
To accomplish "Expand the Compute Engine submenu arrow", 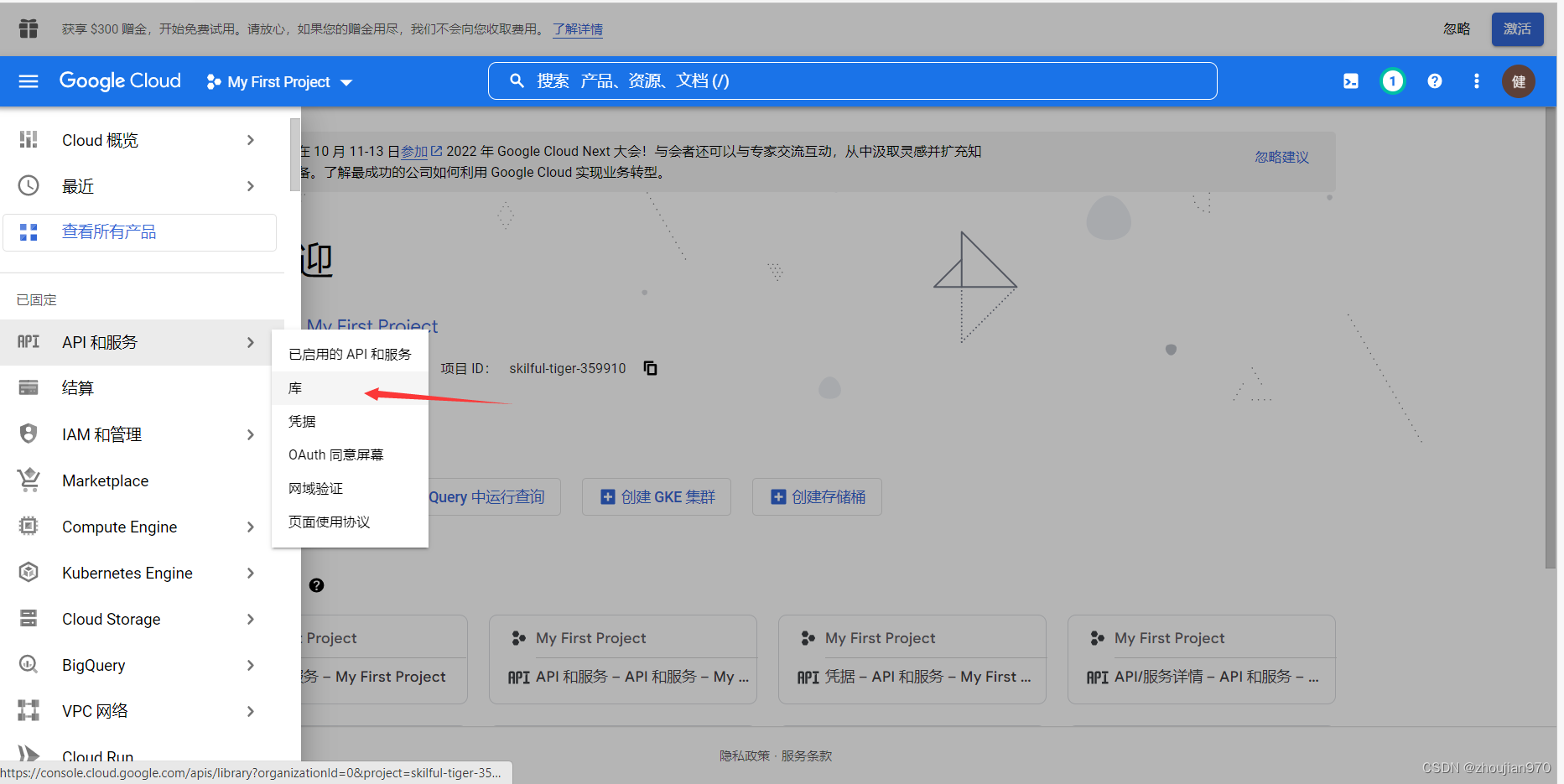I will (x=251, y=527).
